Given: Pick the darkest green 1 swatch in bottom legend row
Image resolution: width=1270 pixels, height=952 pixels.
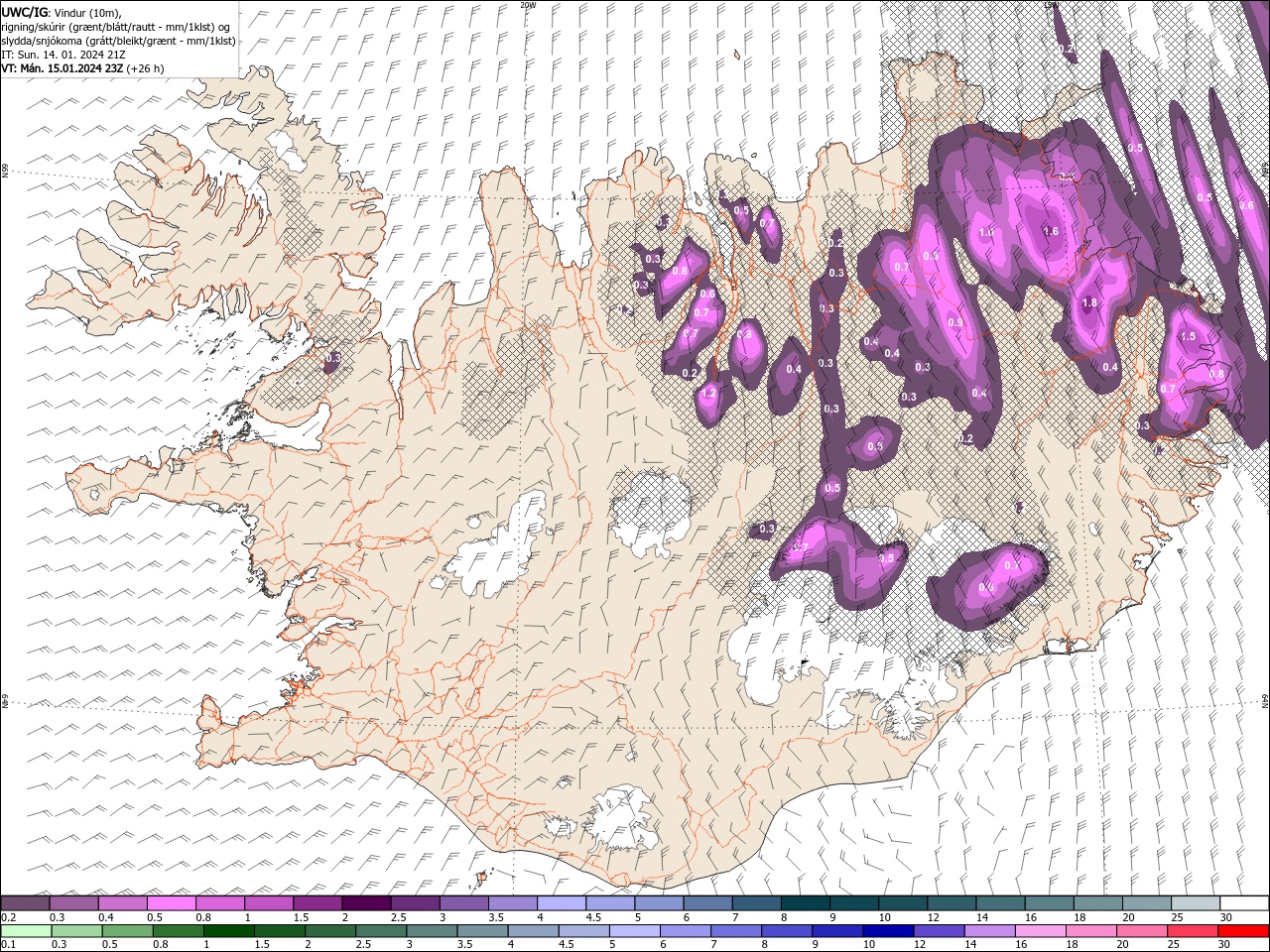Looking at the screenshot, I should pyautogui.click(x=228, y=931).
